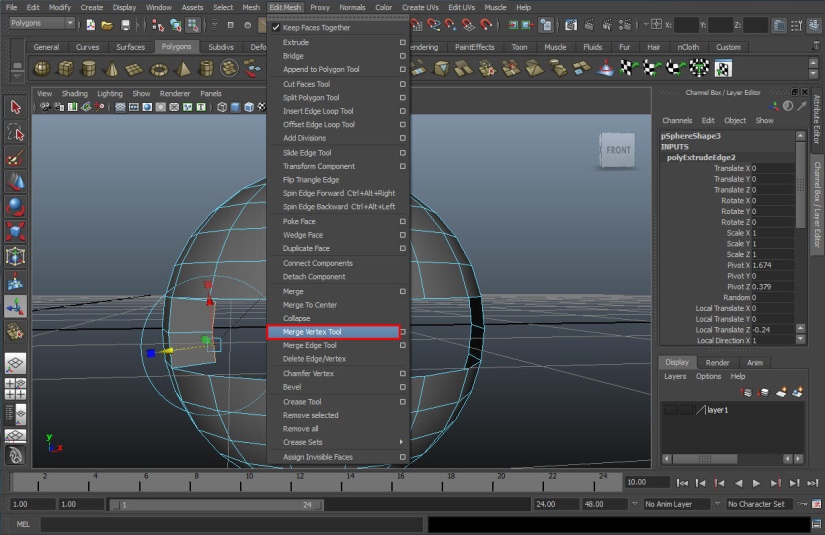
Task: Switch to the Surfaces shelf tab
Action: pyautogui.click(x=130, y=47)
